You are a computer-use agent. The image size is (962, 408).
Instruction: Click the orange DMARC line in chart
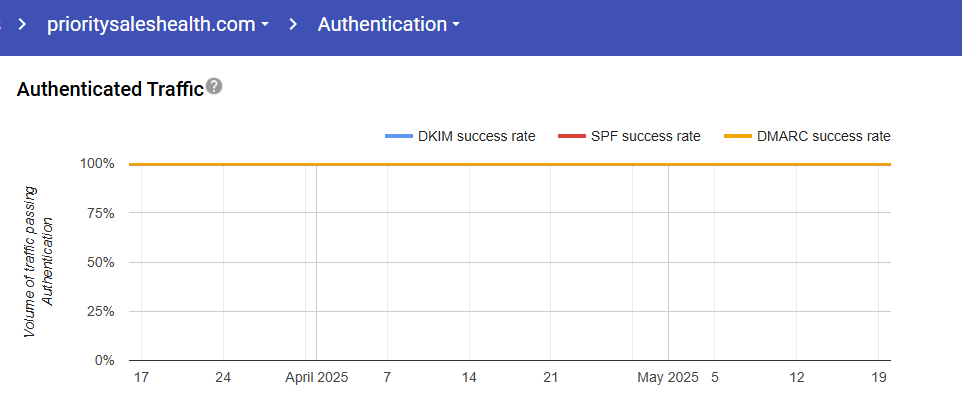pos(500,164)
